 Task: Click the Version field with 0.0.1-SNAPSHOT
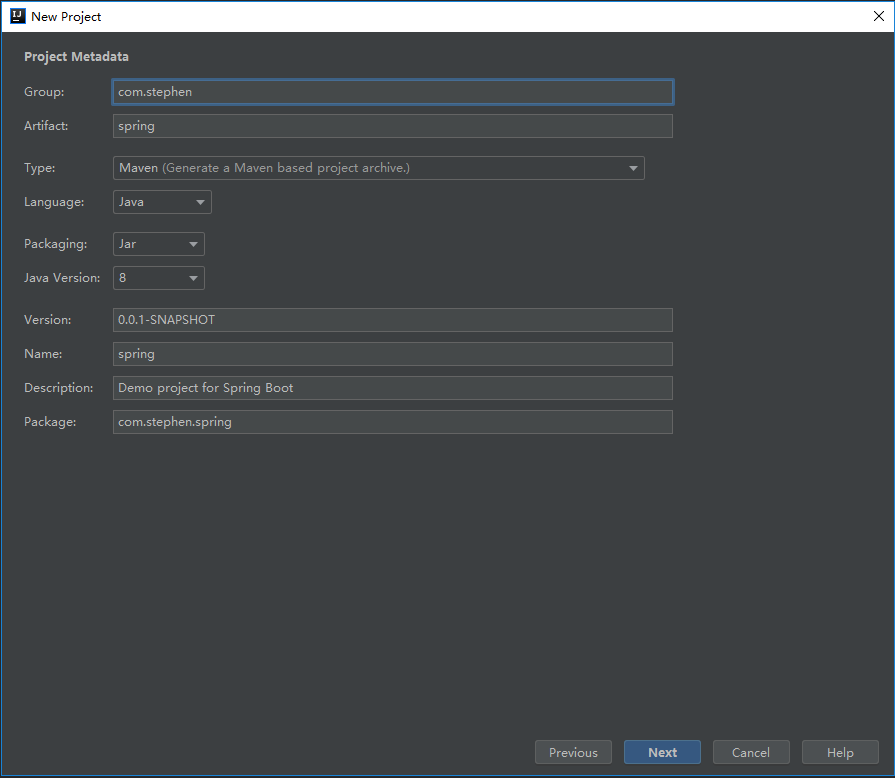(x=392, y=320)
